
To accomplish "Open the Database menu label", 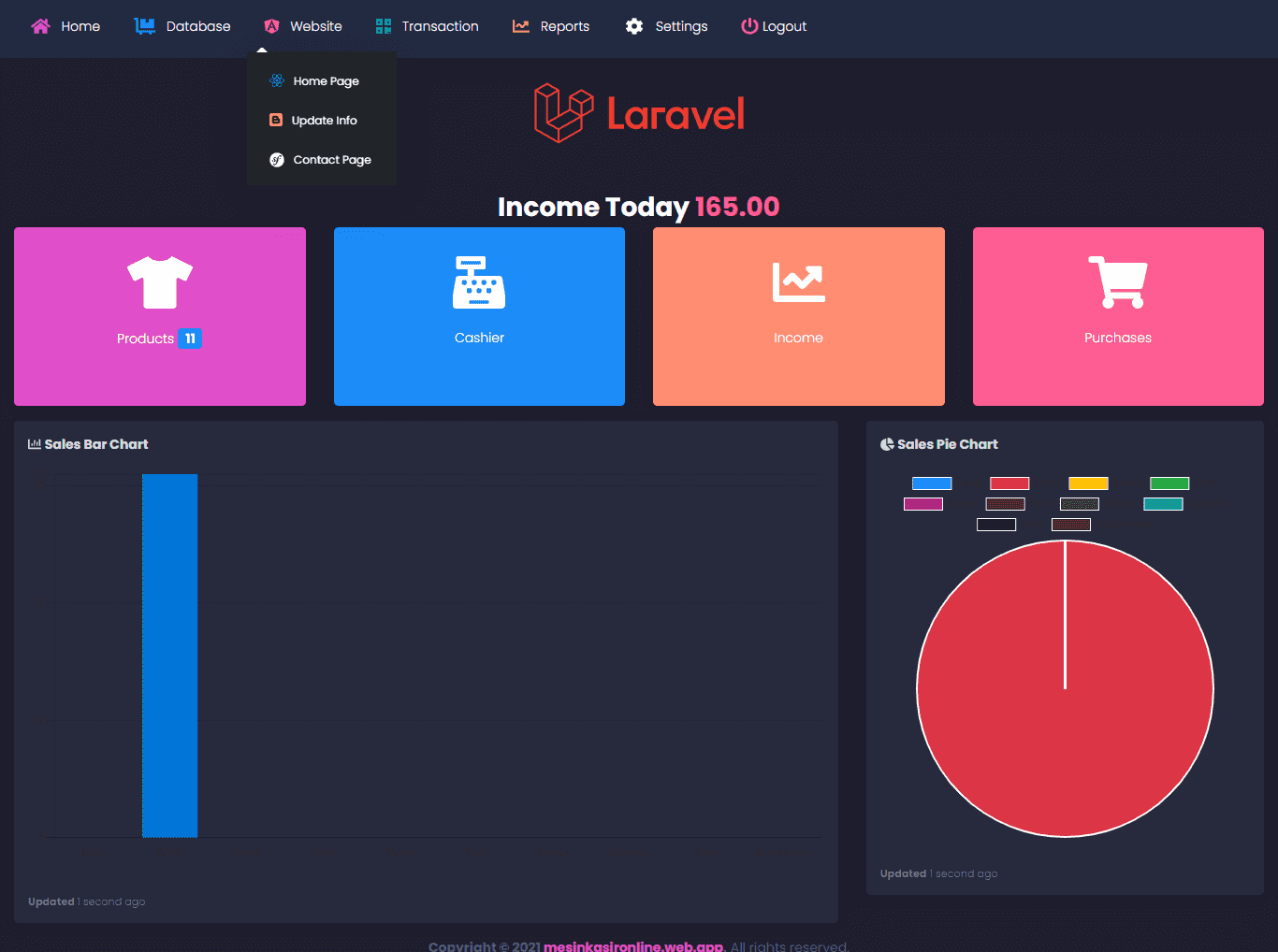I will 198,26.
